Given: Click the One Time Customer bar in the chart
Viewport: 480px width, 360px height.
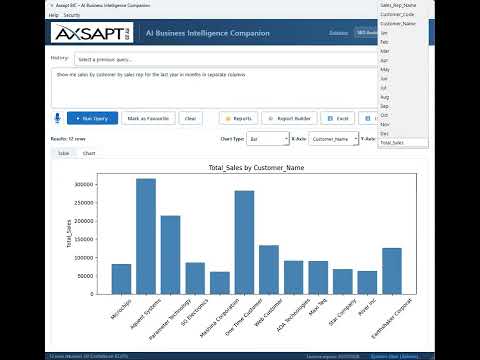Looking at the screenshot, I should tap(244, 242).
